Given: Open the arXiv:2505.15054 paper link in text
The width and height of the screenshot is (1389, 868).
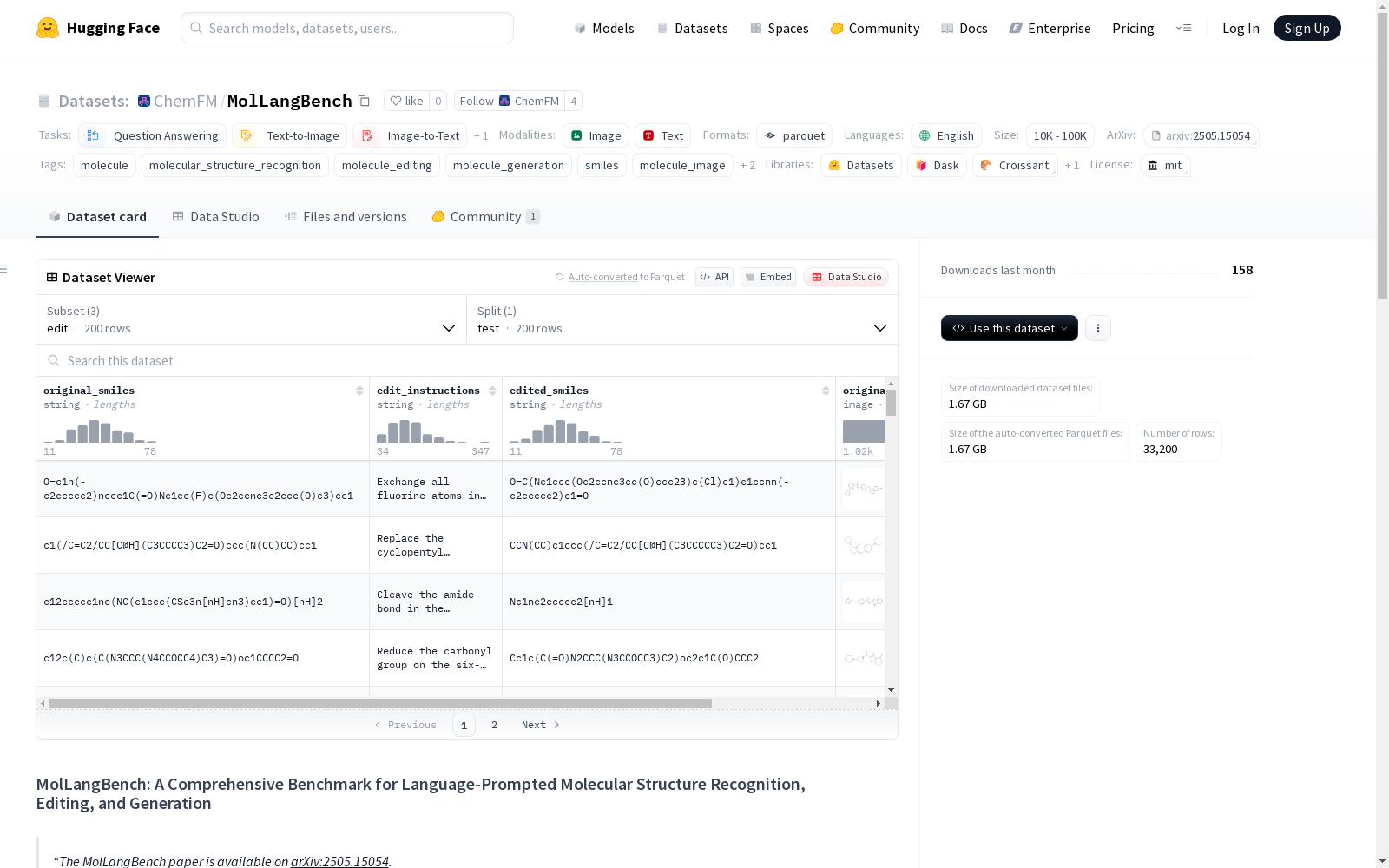Looking at the screenshot, I should click(x=339, y=861).
